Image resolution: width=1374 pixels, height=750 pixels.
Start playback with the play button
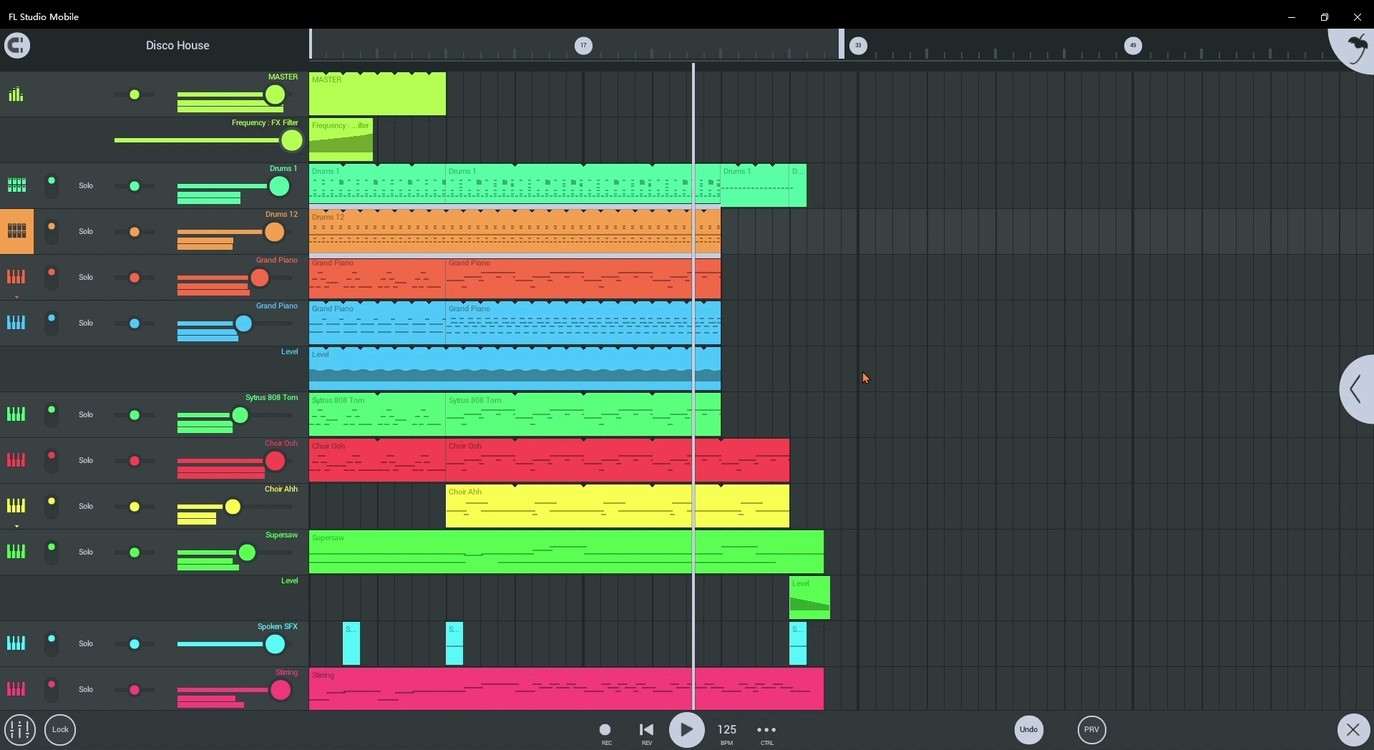point(686,730)
